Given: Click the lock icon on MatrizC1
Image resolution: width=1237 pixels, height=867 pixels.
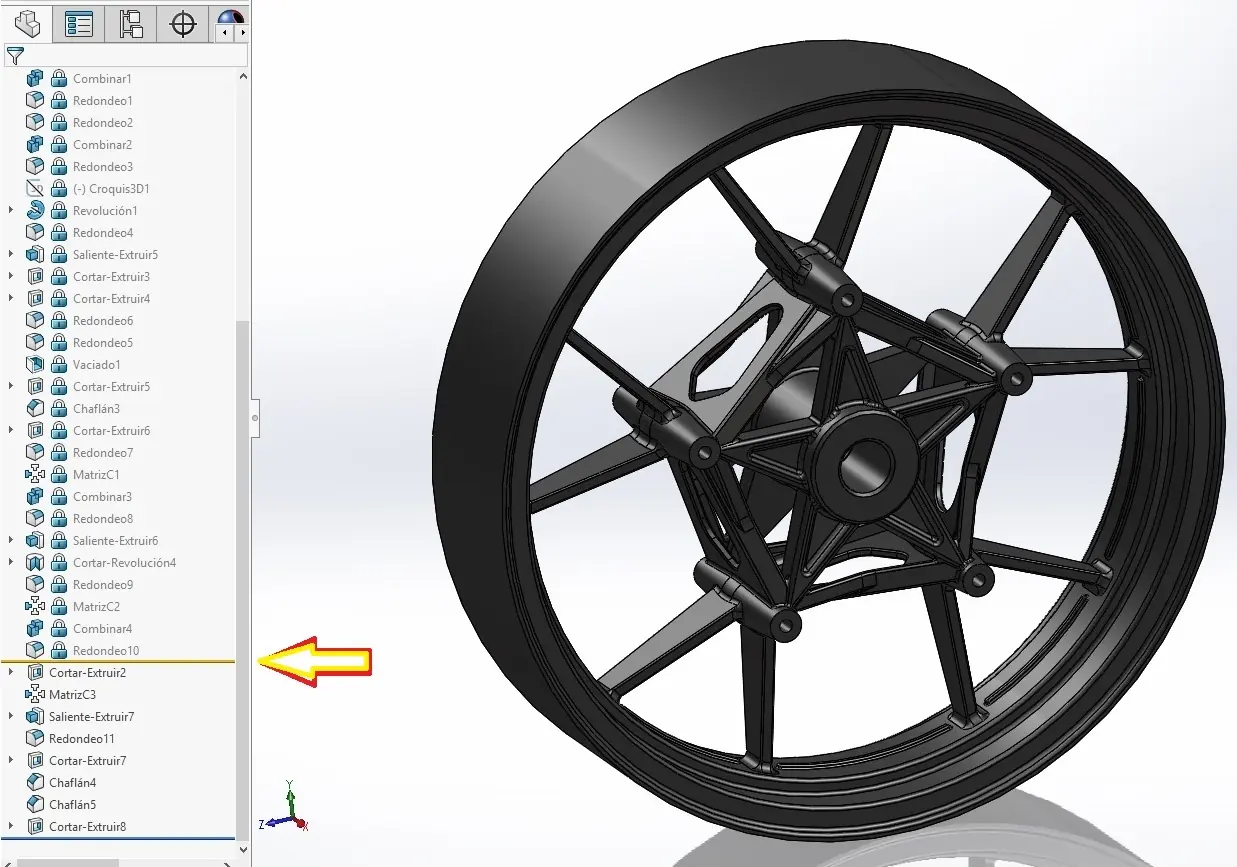Looking at the screenshot, I should click(57, 474).
